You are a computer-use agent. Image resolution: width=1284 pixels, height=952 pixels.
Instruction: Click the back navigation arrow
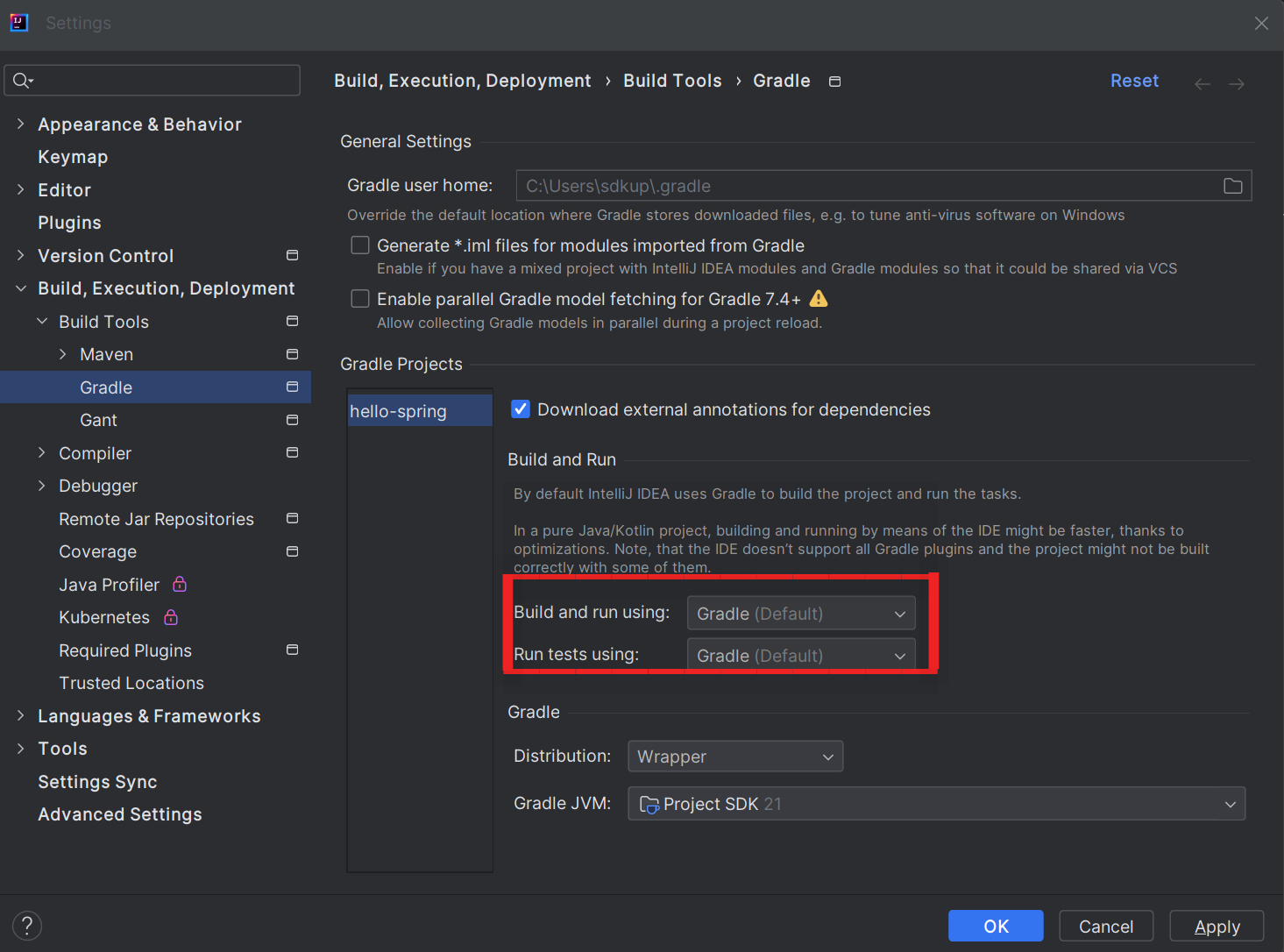1202,84
